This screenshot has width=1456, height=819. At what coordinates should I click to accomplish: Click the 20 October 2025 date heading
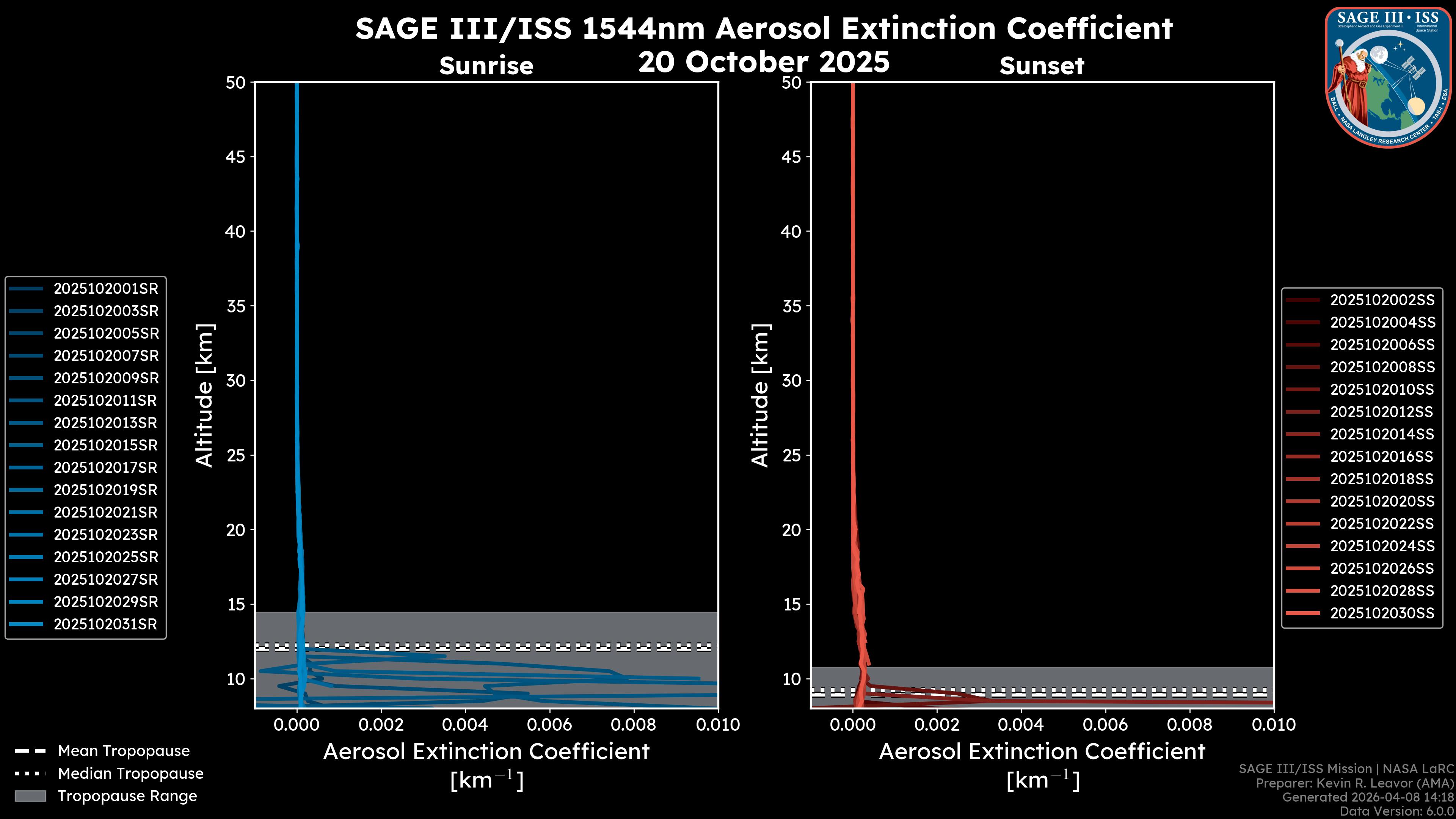pyautogui.click(x=764, y=62)
